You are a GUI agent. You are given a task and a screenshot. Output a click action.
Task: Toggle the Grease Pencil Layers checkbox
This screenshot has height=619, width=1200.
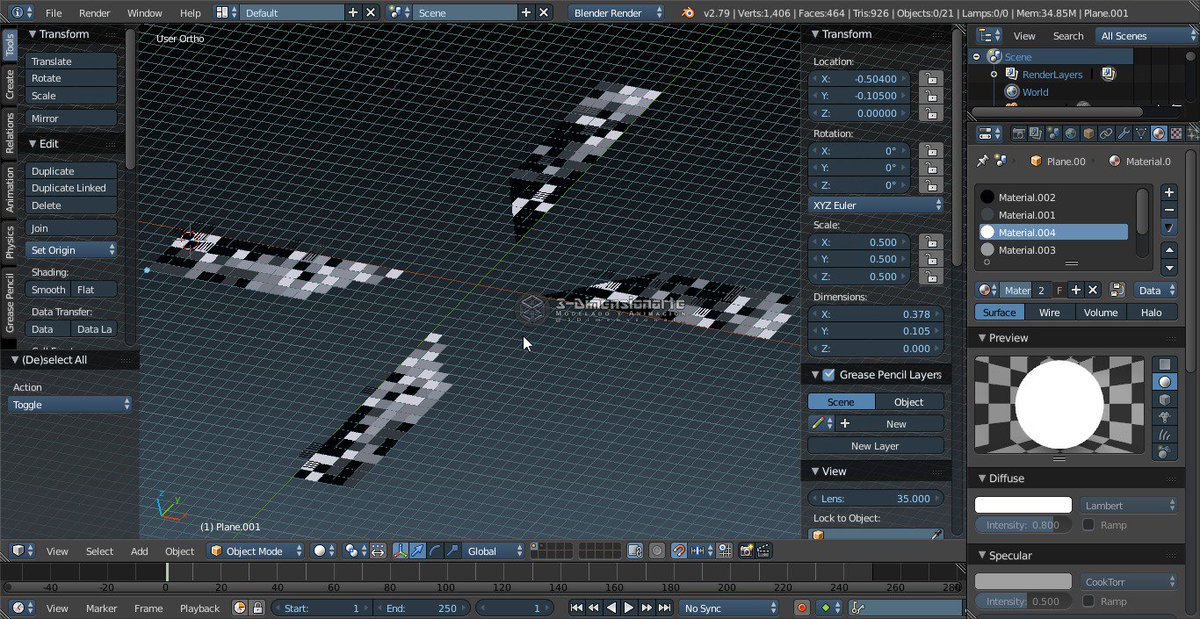(x=828, y=375)
